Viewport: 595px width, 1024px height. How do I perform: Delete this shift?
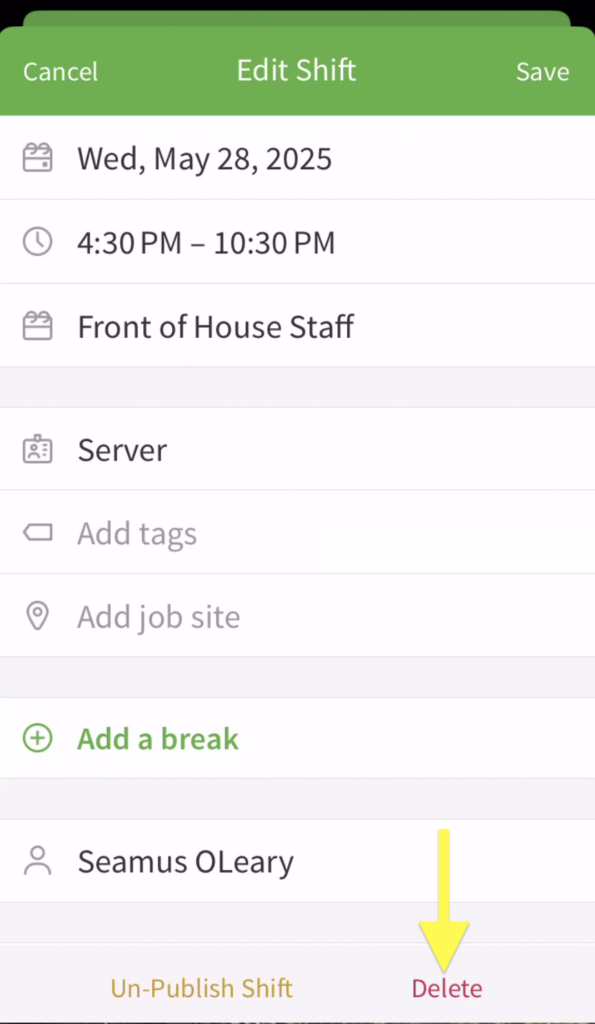[447, 988]
